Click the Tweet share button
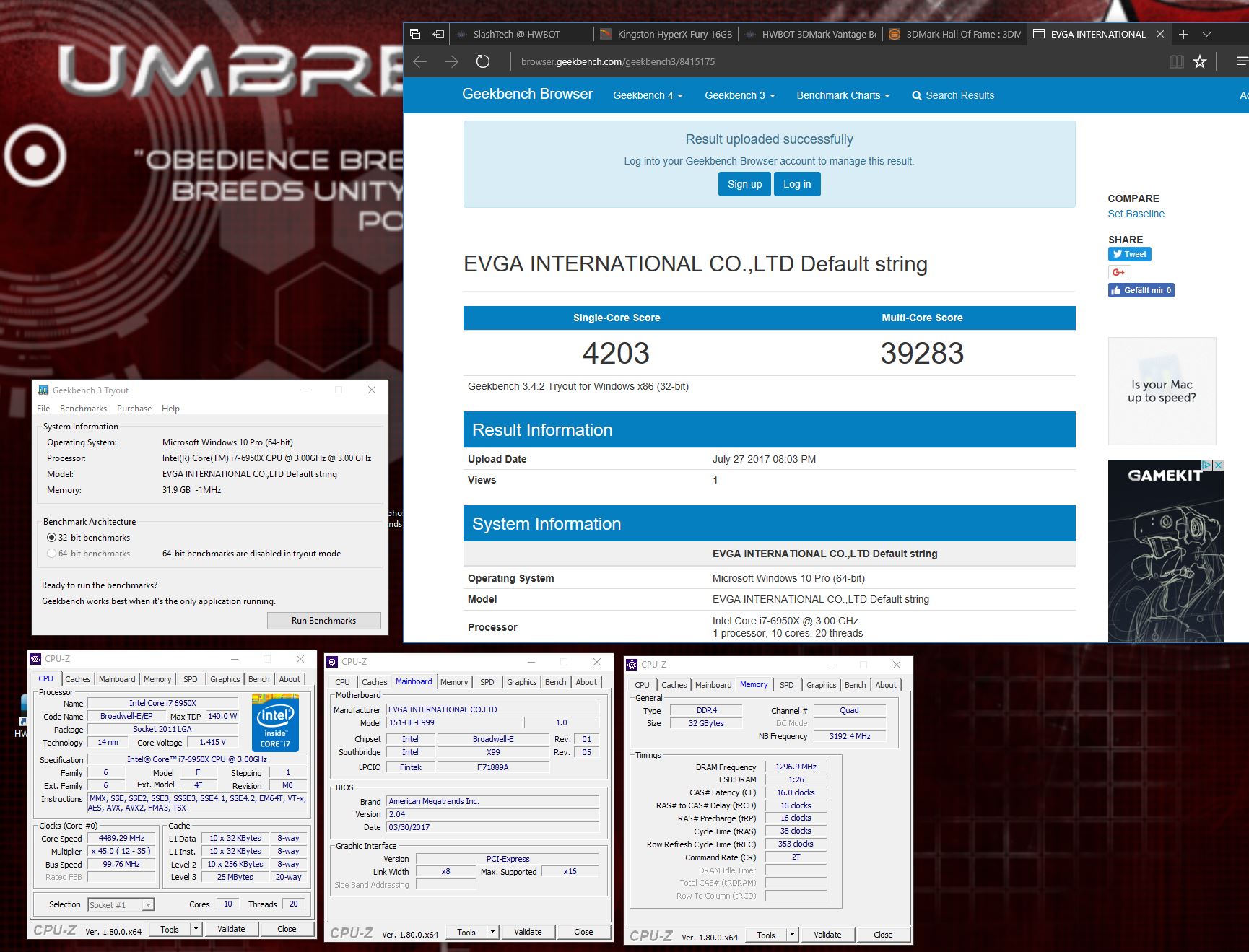 click(x=1129, y=254)
